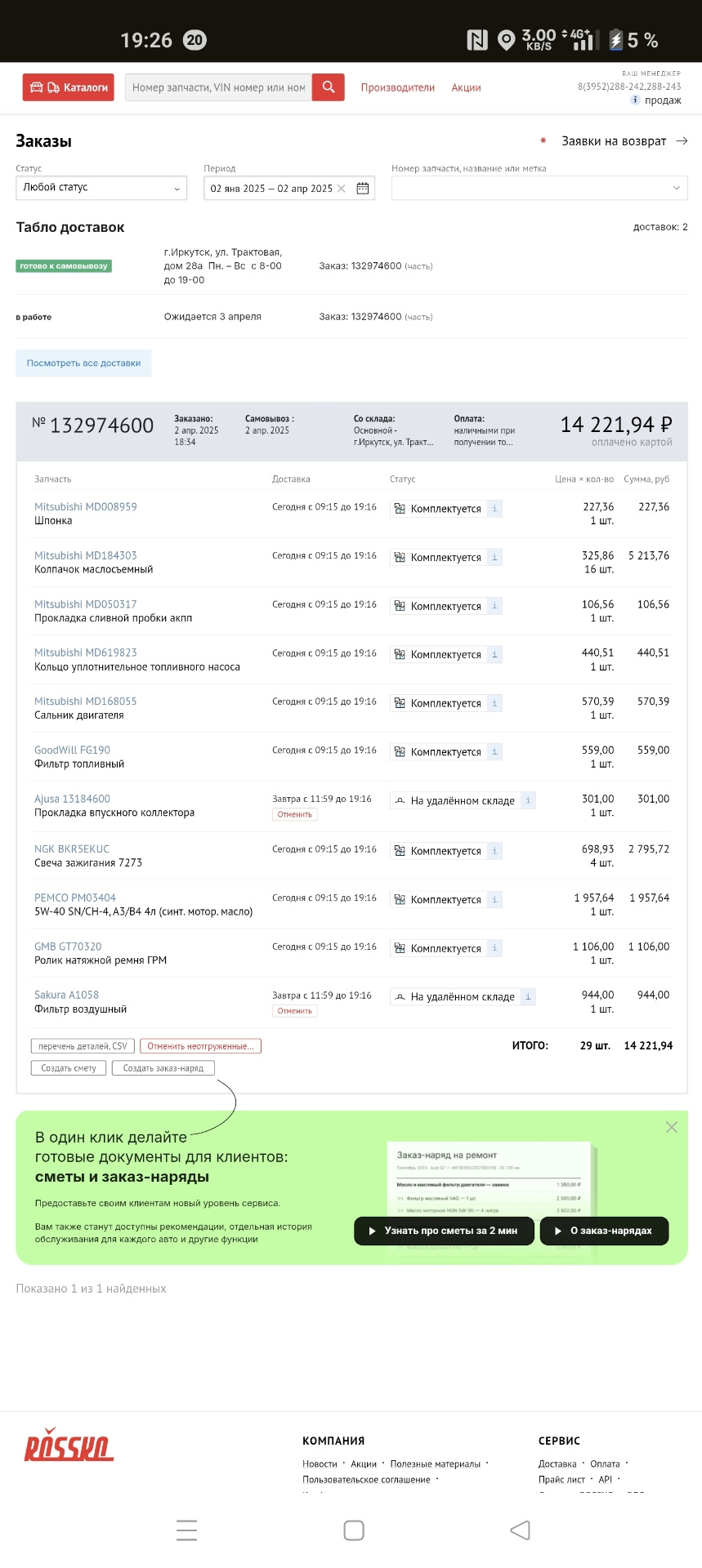Close the green promo banner
The height and width of the screenshot is (1568, 702).
(x=671, y=1127)
